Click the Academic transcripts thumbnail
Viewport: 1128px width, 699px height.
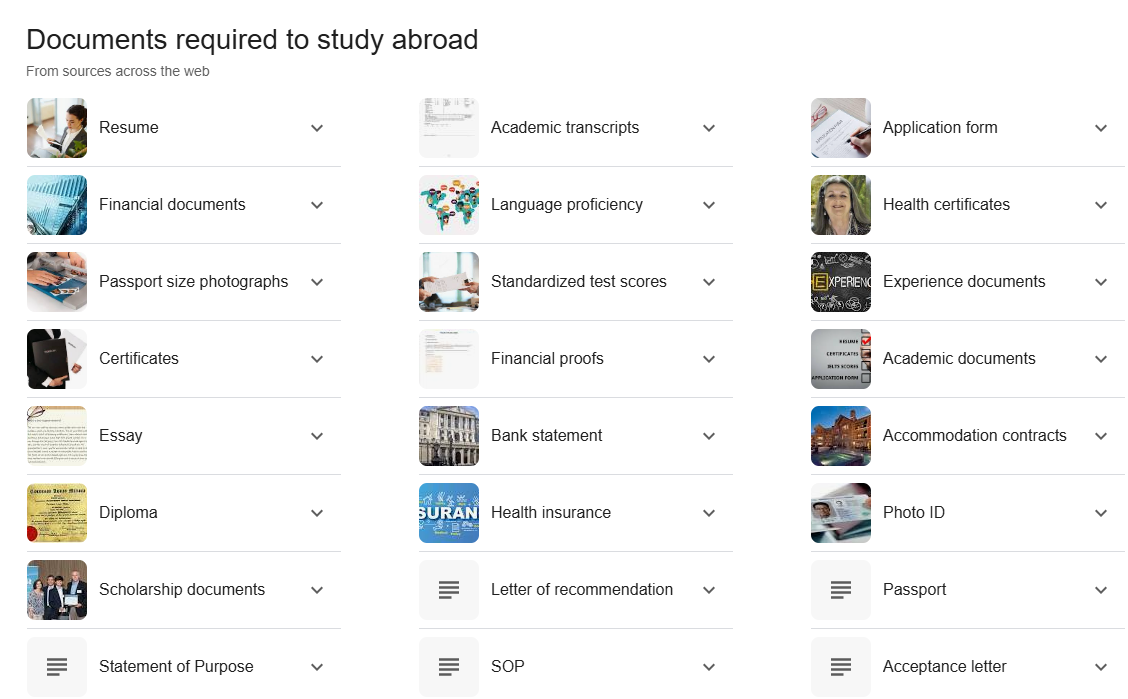click(x=449, y=128)
